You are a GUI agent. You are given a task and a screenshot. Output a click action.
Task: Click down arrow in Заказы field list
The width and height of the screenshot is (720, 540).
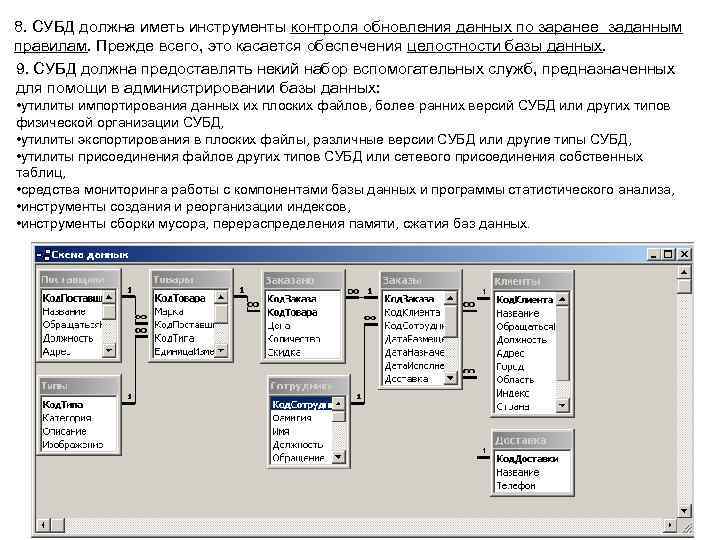coord(450,378)
